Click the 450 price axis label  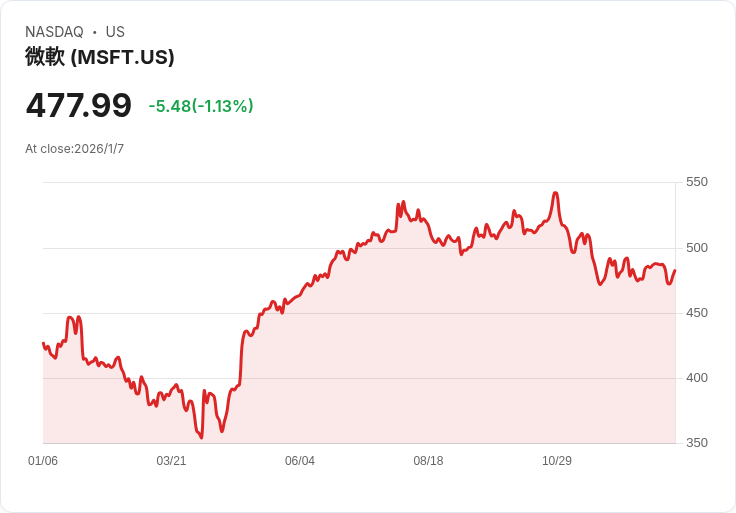696,313
